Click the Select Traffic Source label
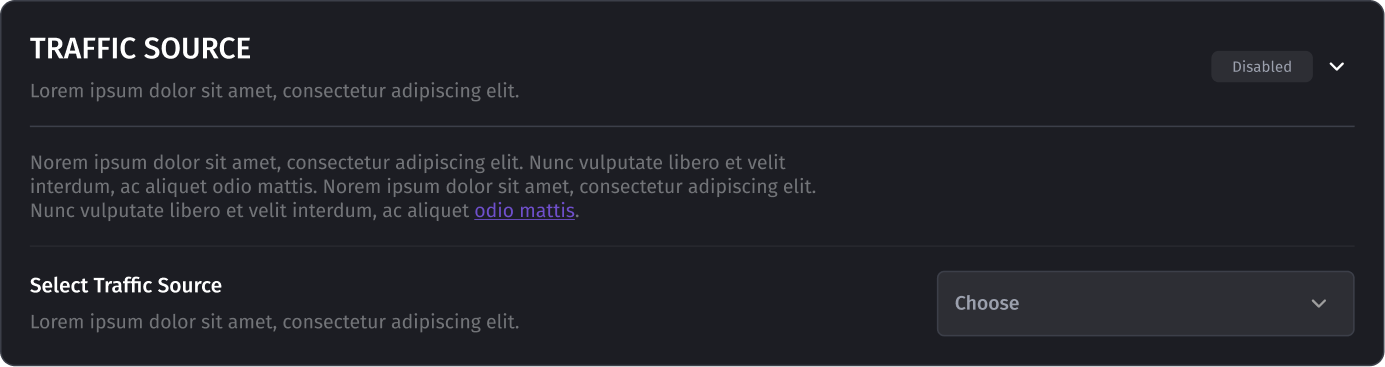Image resolution: width=1385 pixels, height=367 pixels. coord(126,286)
